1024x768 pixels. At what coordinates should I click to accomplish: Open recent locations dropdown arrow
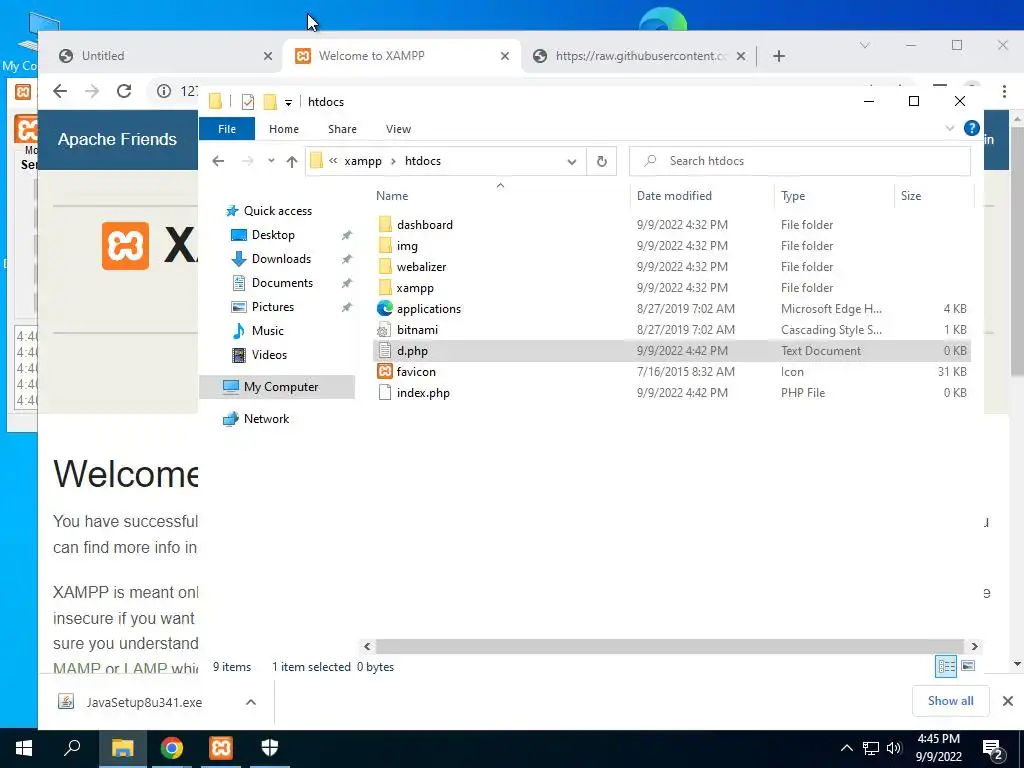pyautogui.click(x=270, y=161)
